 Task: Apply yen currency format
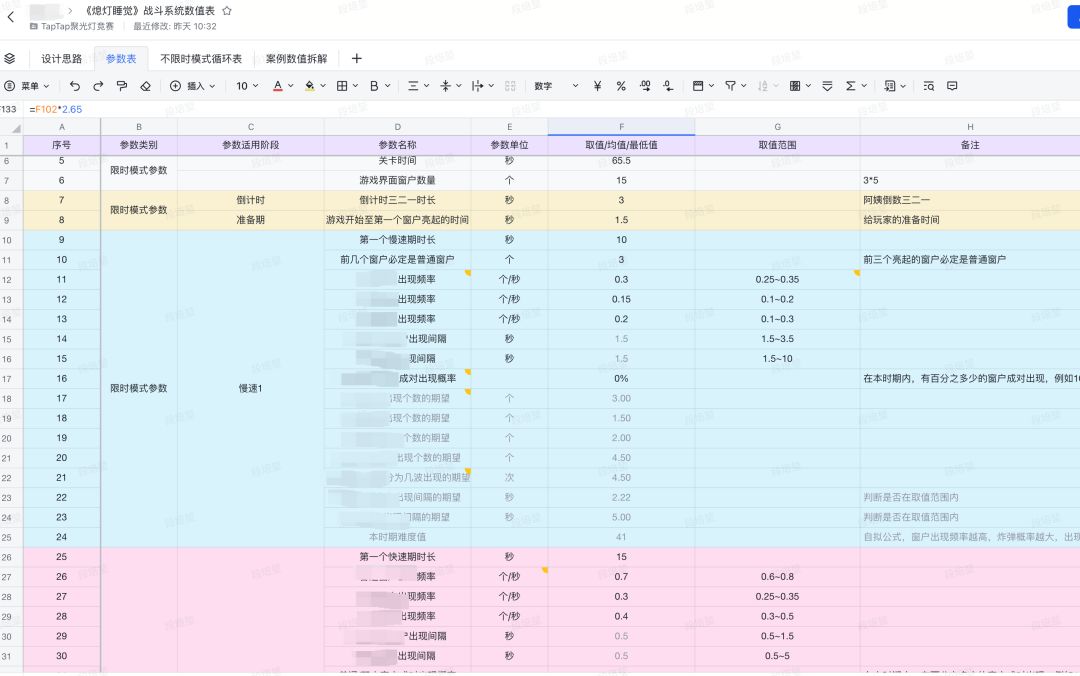point(597,86)
